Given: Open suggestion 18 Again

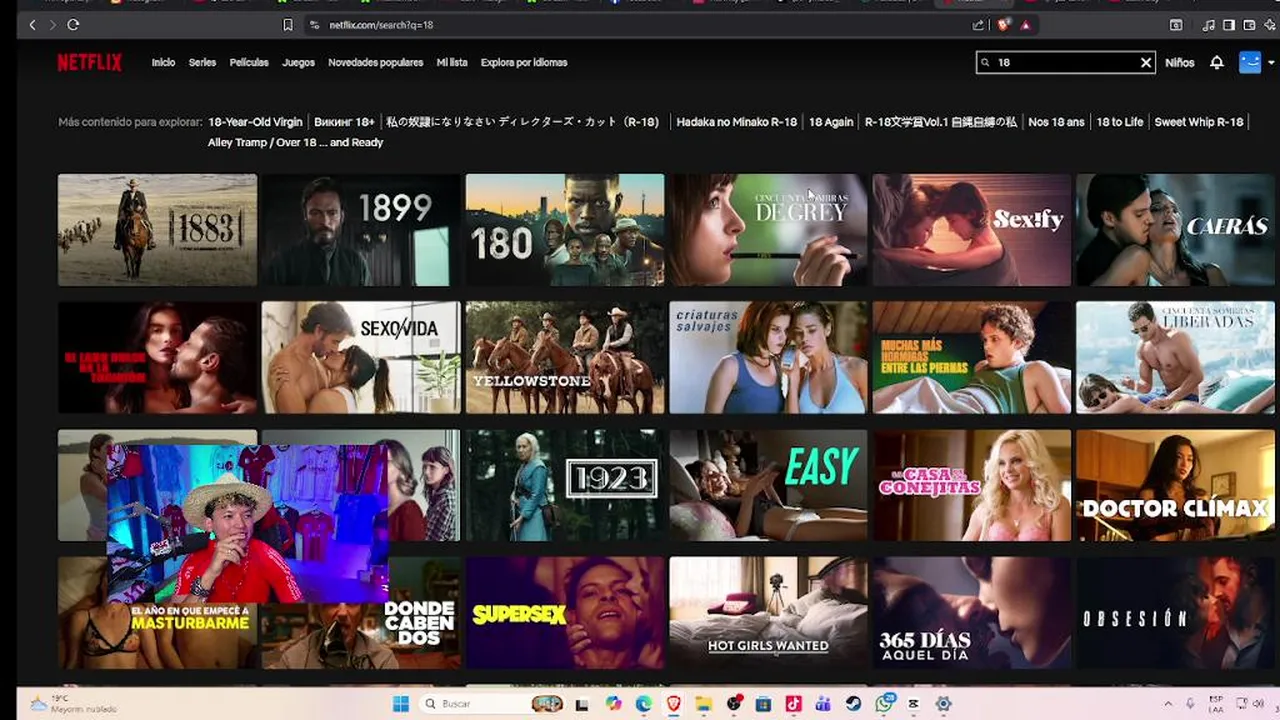Looking at the screenshot, I should pos(831,122).
